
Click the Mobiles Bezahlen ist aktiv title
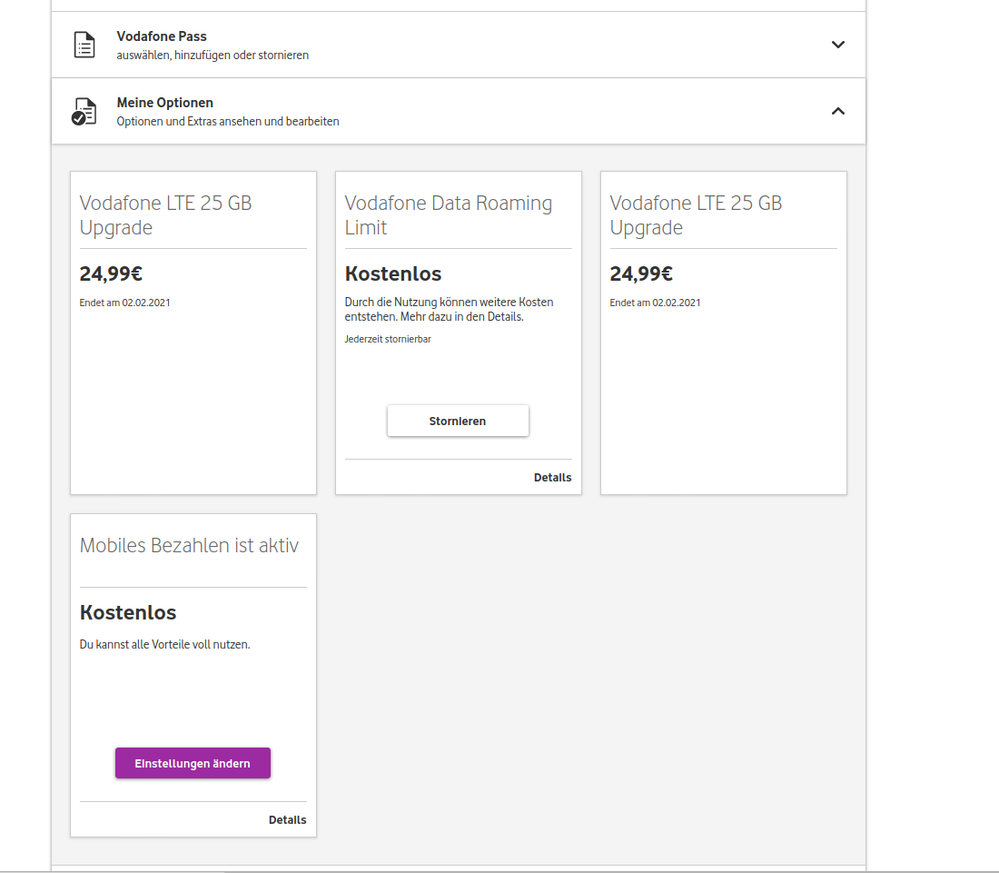(x=189, y=545)
